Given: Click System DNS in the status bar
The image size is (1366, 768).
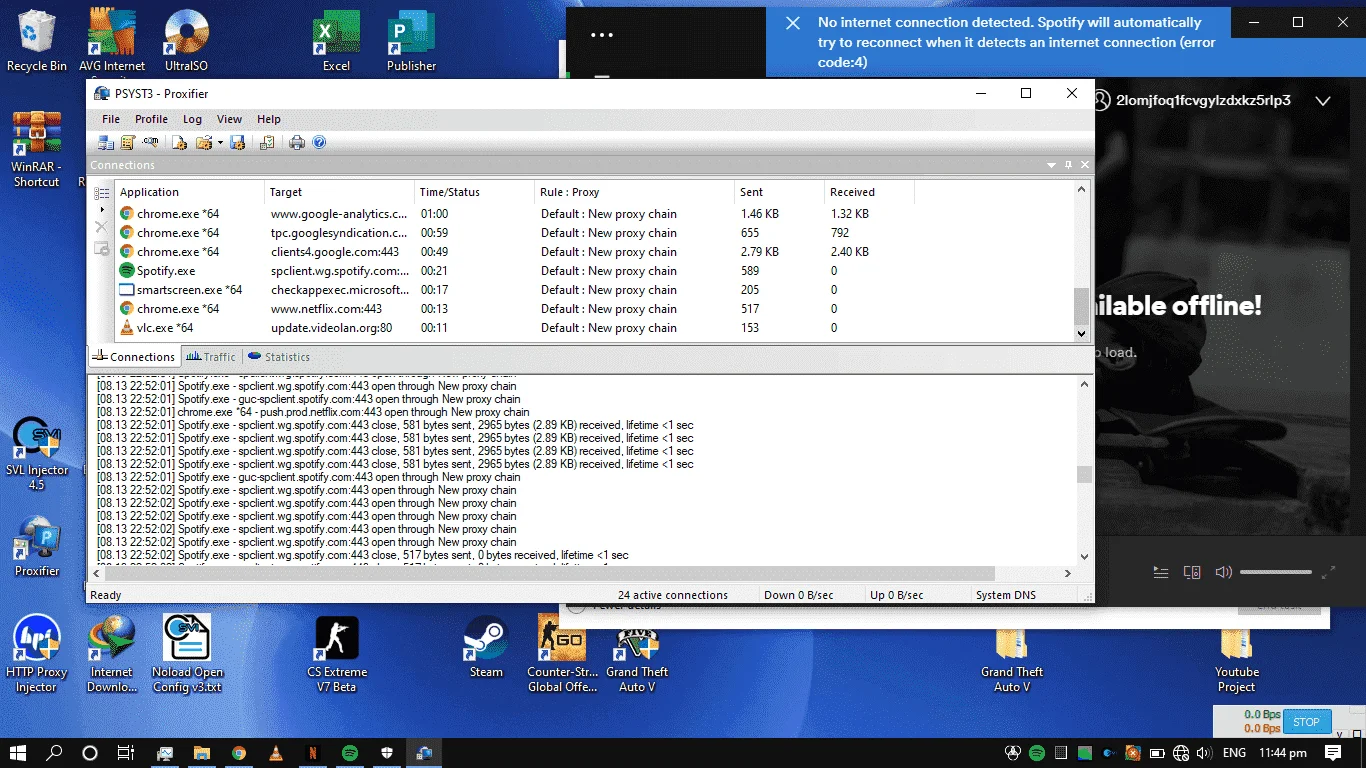Looking at the screenshot, I should (1005, 595).
